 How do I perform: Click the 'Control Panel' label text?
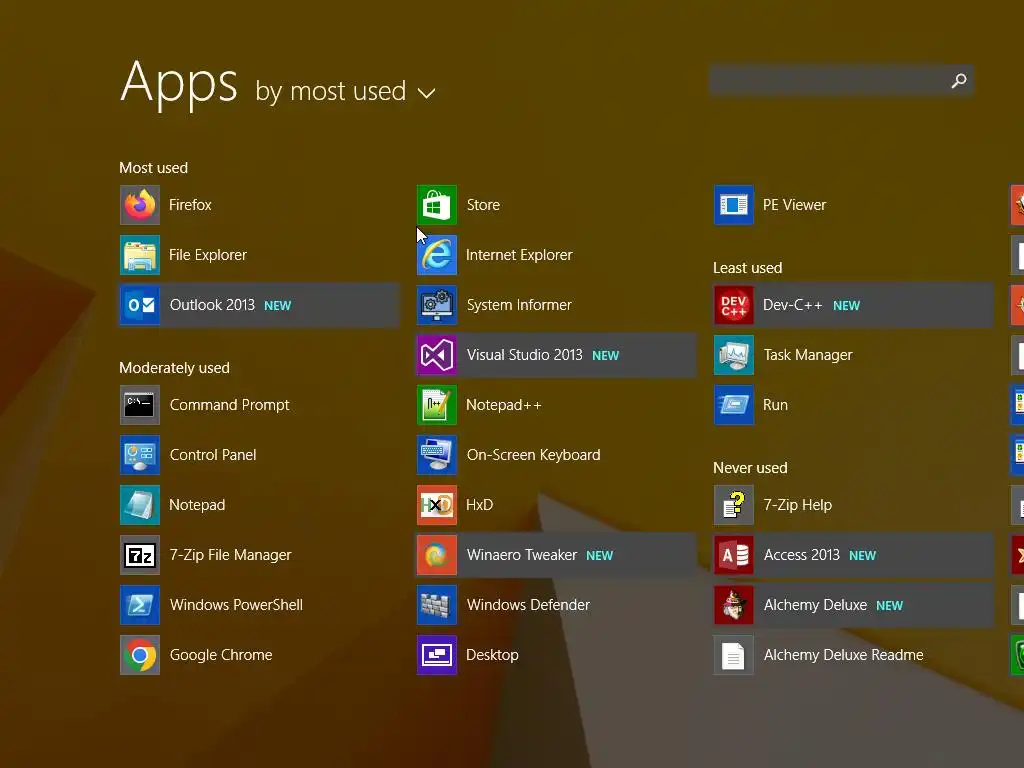point(213,455)
